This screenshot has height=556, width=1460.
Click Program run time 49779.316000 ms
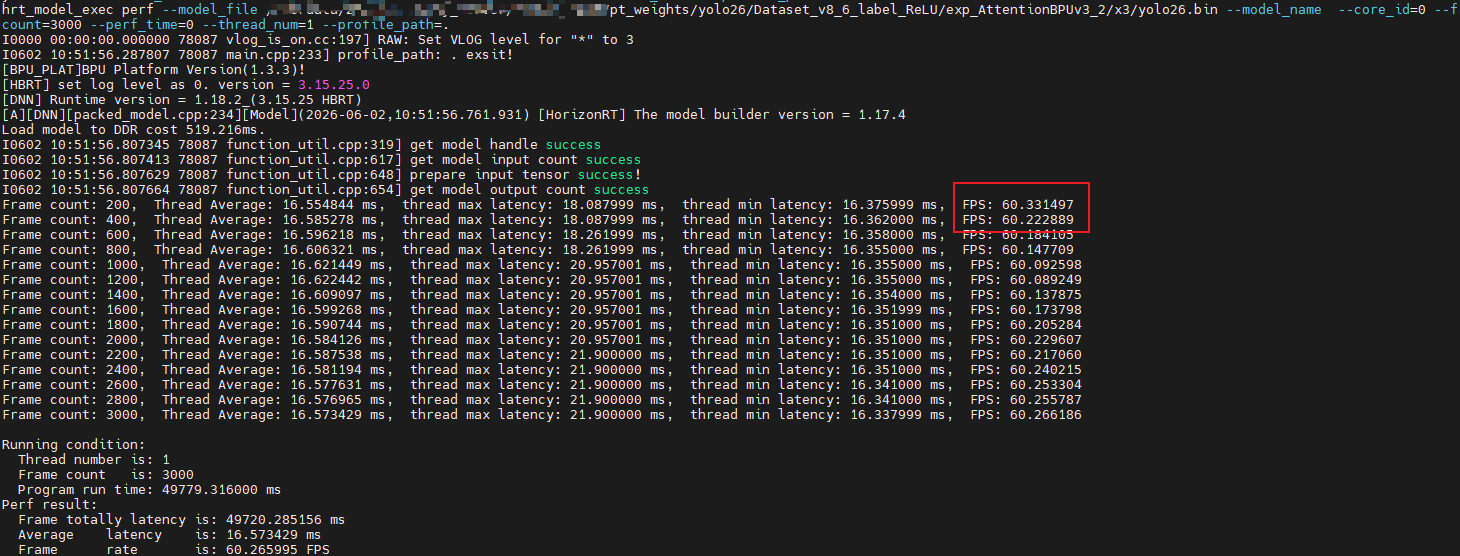pos(149,490)
